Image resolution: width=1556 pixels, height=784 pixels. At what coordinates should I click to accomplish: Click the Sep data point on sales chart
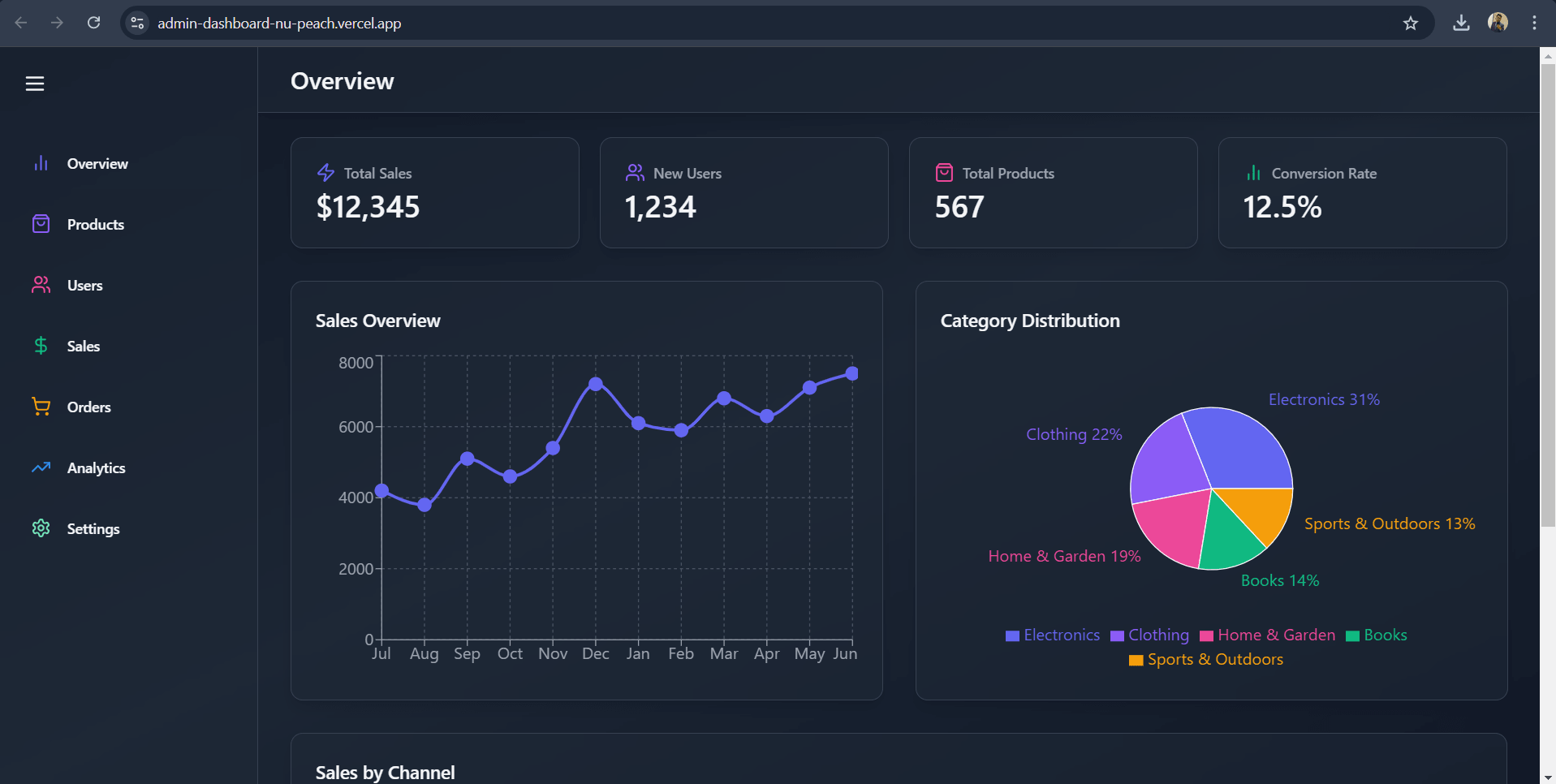click(467, 459)
